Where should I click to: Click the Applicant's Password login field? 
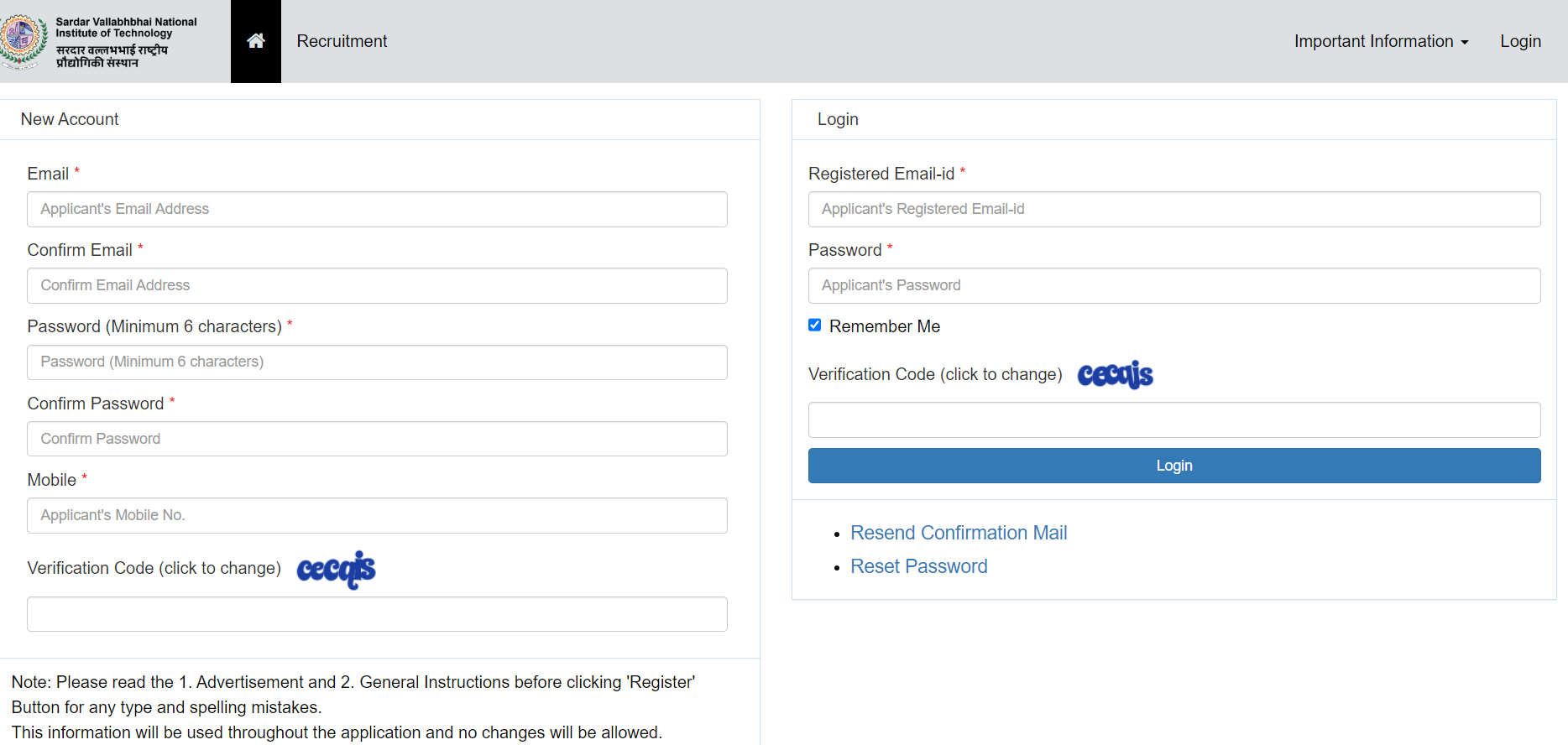point(1173,285)
